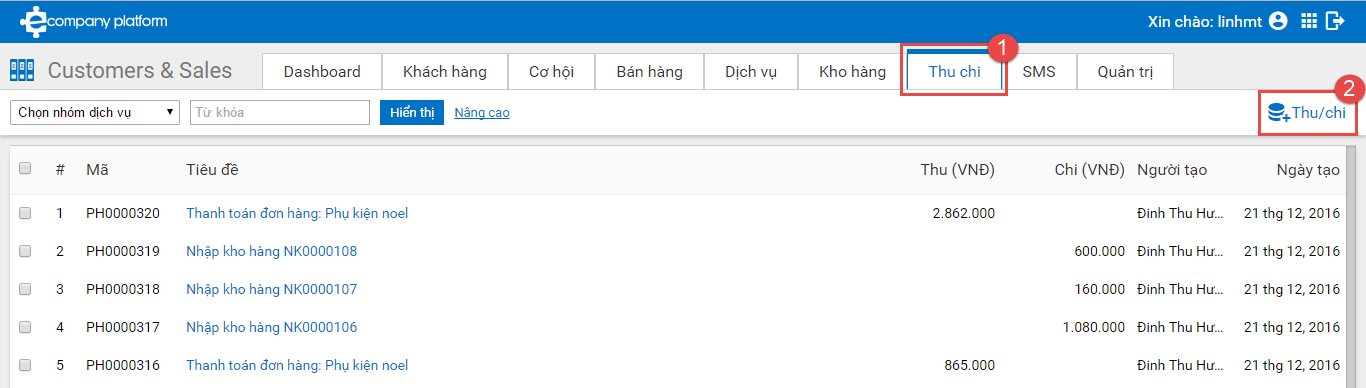Click the code PH0000318

[x=123, y=289]
